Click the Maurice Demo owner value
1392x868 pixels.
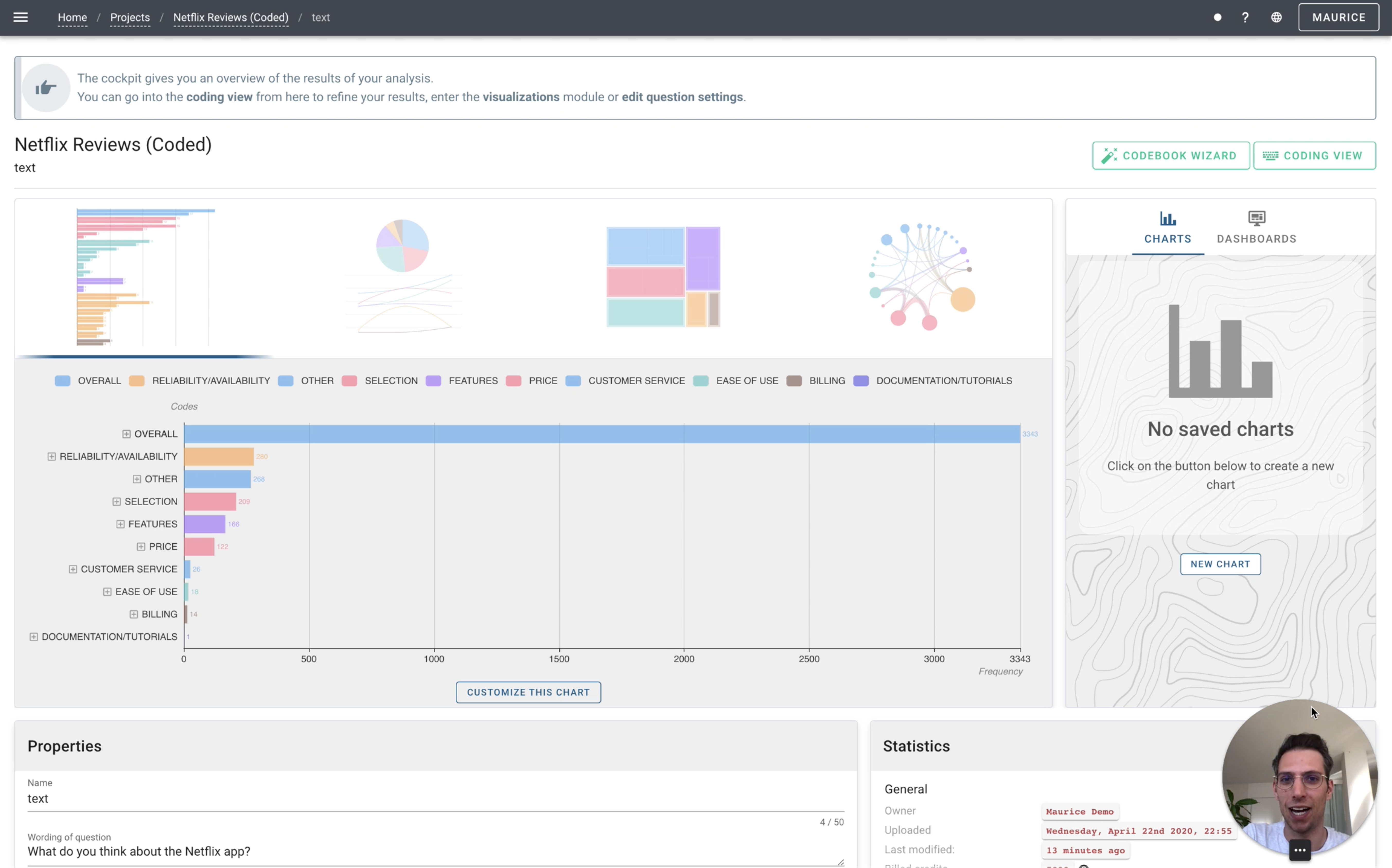click(x=1079, y=811)
